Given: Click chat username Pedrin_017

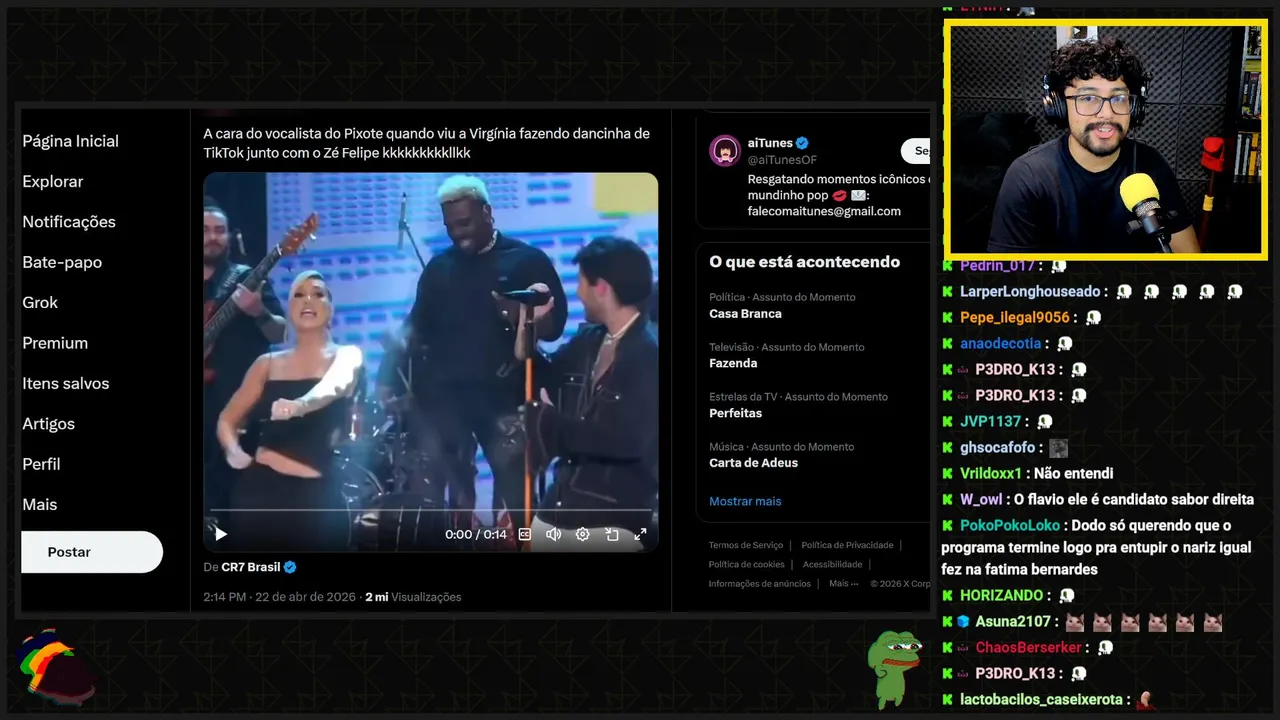Looking at the screenshot, I should [997, 265].
